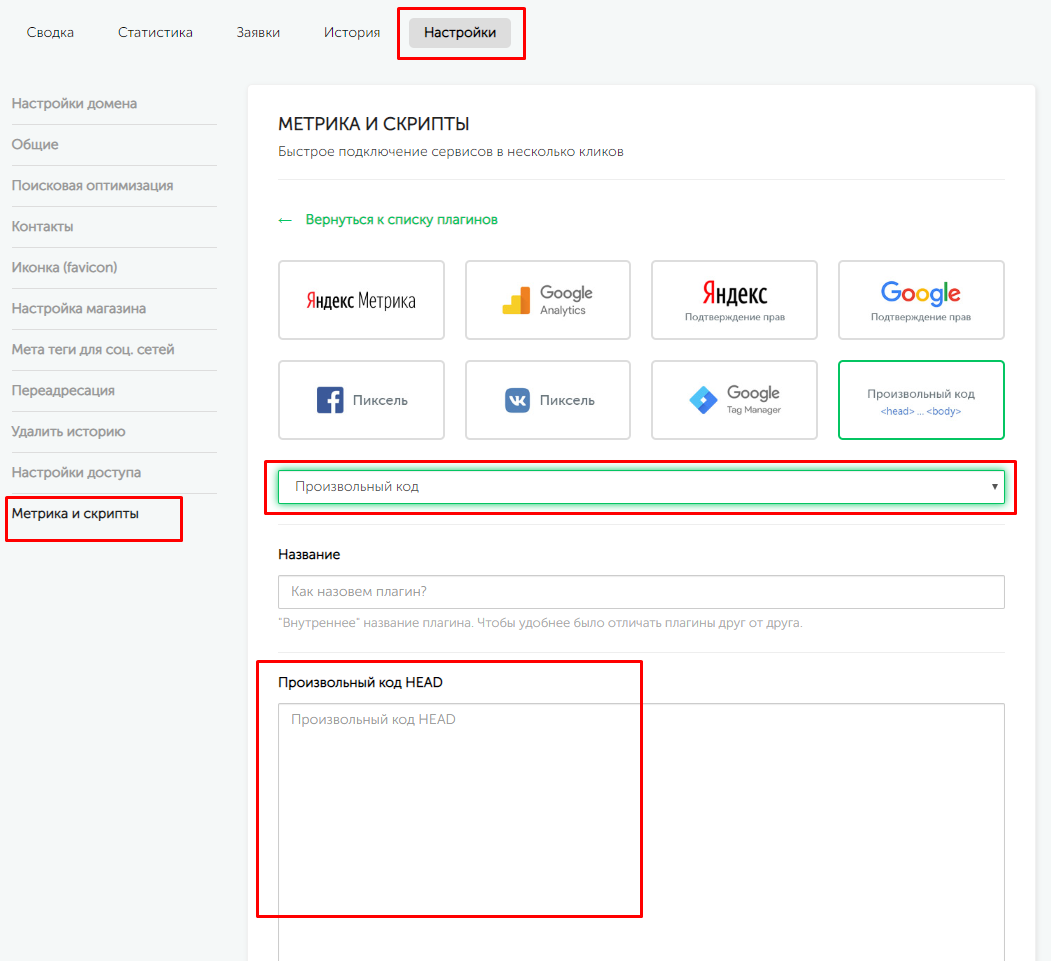Viewport: 1051px width, 961px height.
Task: Choose the Google Analytics plugin card
Action: tap(547, 300)
